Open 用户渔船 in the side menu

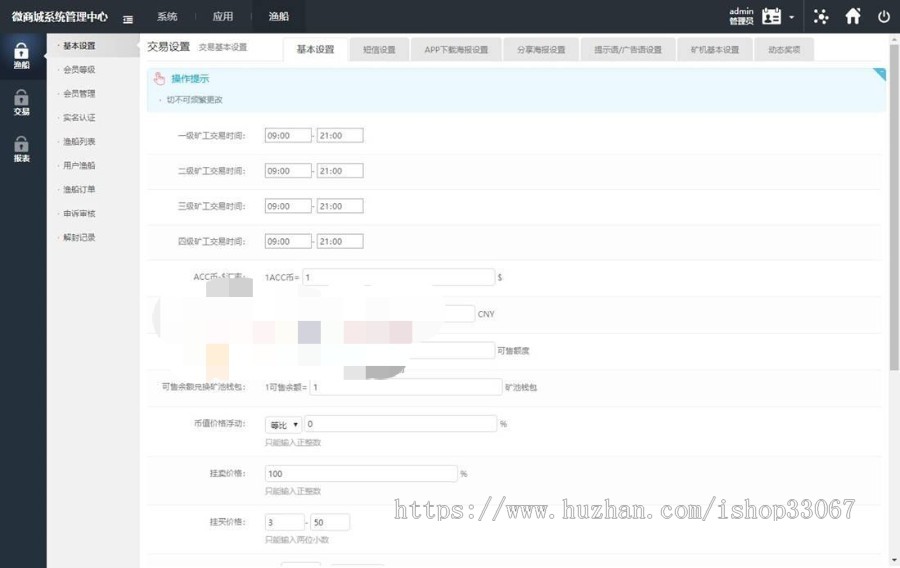79,165
